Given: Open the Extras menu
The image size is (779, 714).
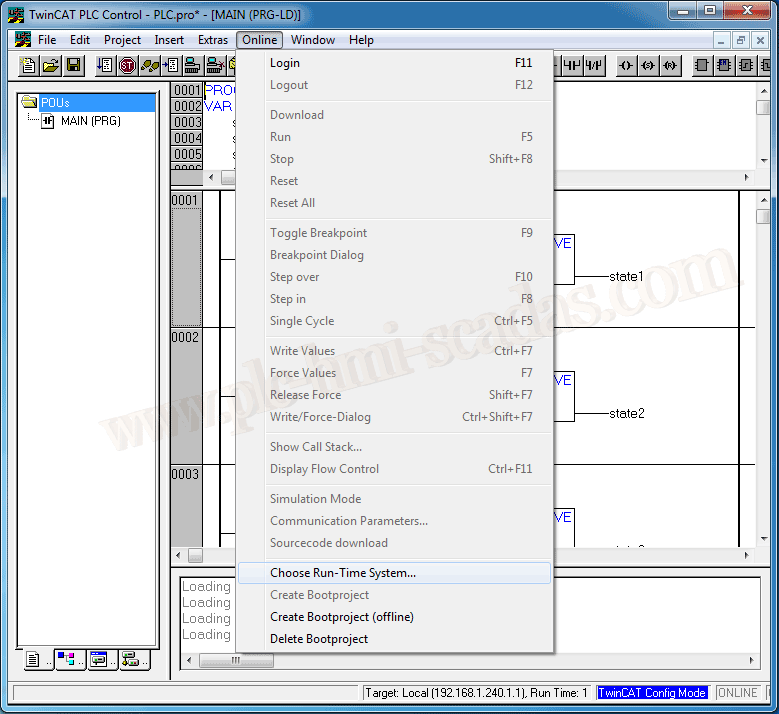Looking at the screenshot, I should [x=213, y=40].
